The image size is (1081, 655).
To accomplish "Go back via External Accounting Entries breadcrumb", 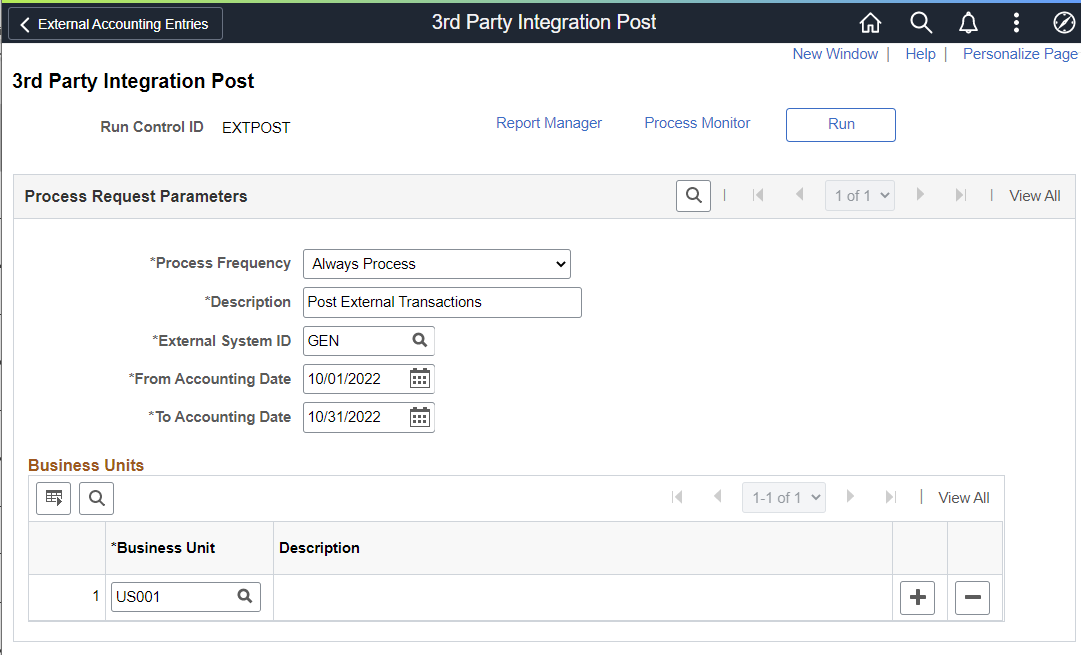I will (113, 23).
